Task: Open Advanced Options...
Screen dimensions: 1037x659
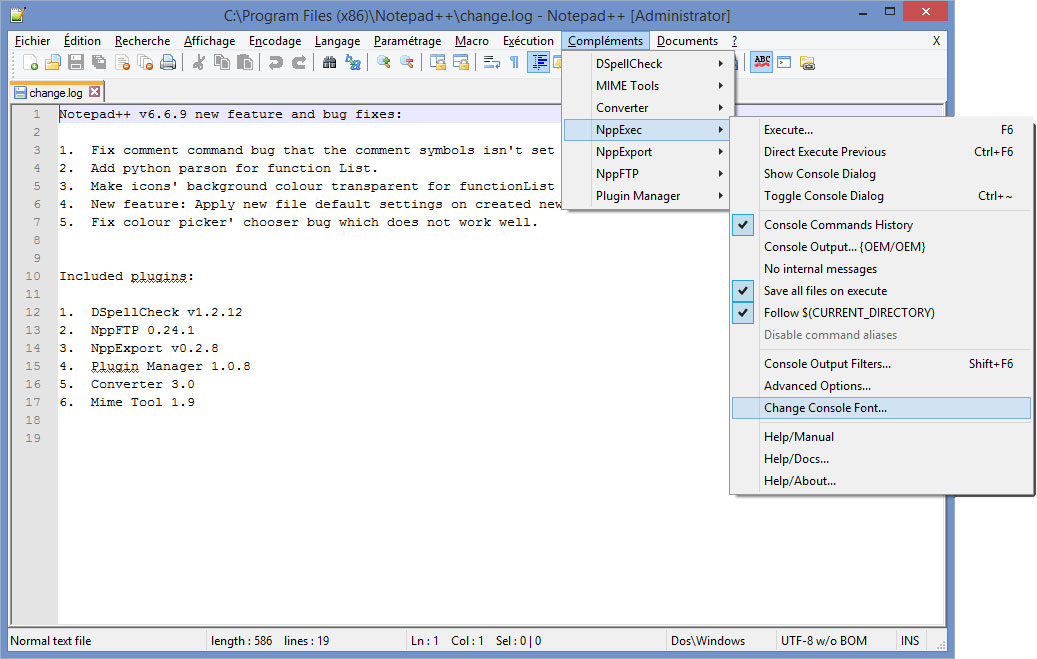Action: pyautogui.click(x=881, y=386)
